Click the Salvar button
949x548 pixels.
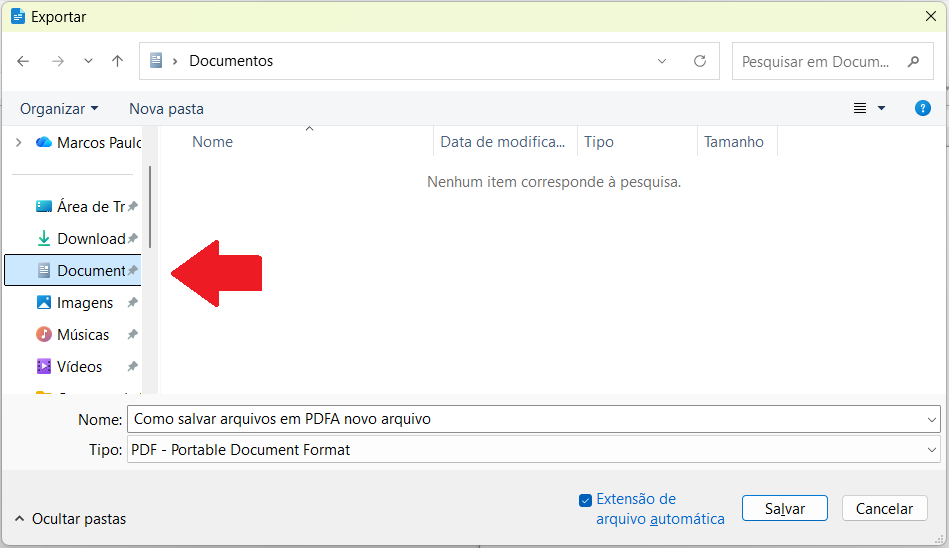pyautogui.click(x=785, y=509)
